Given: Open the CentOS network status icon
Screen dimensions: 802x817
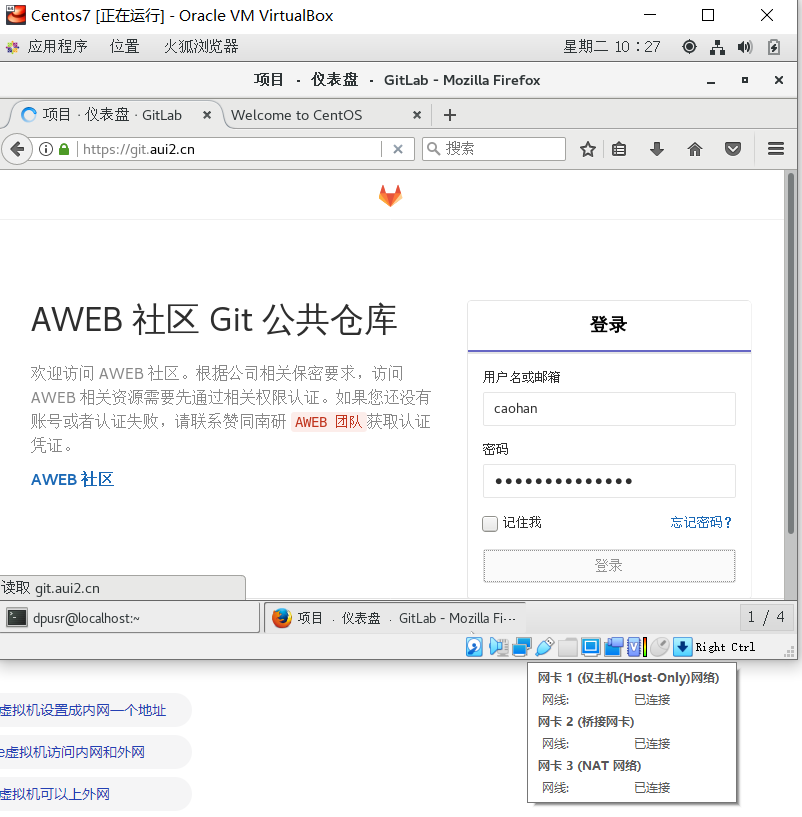Looking at the screenshot, I should [x=717, y=47].
